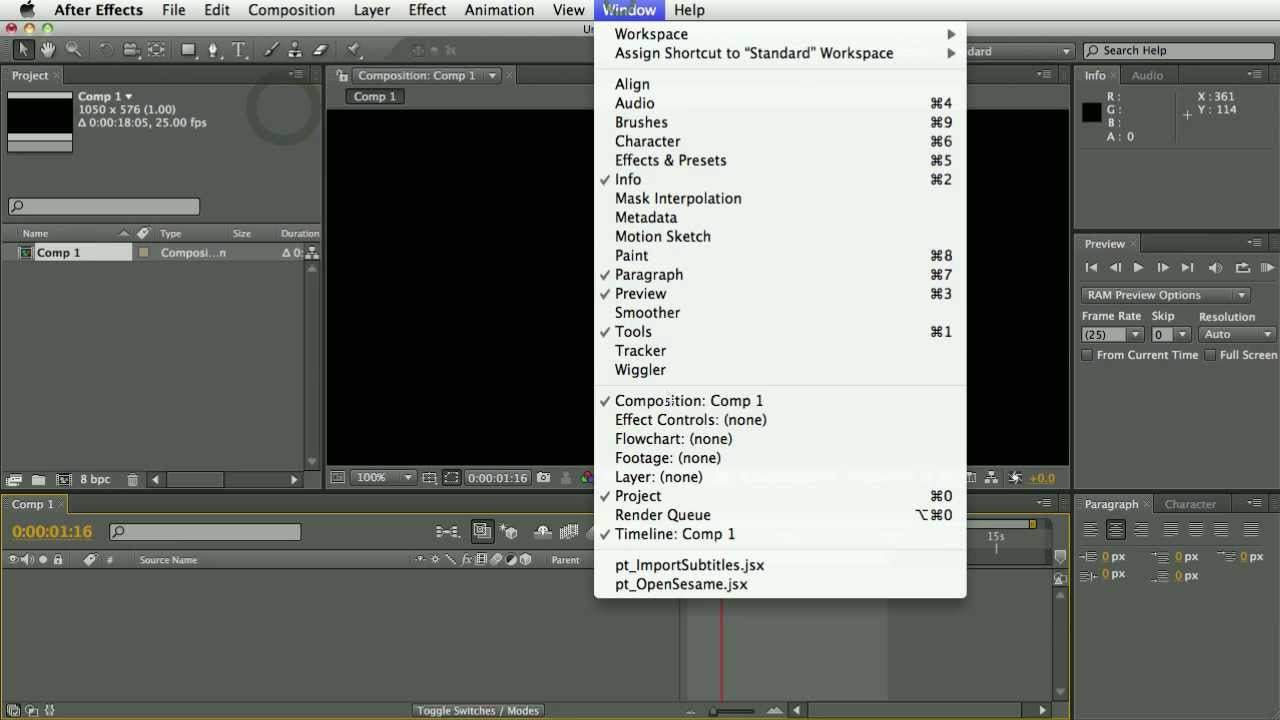Enable the From Current Time checkbox
The height and width of the screenshot is (720, 1280).
1087,354
